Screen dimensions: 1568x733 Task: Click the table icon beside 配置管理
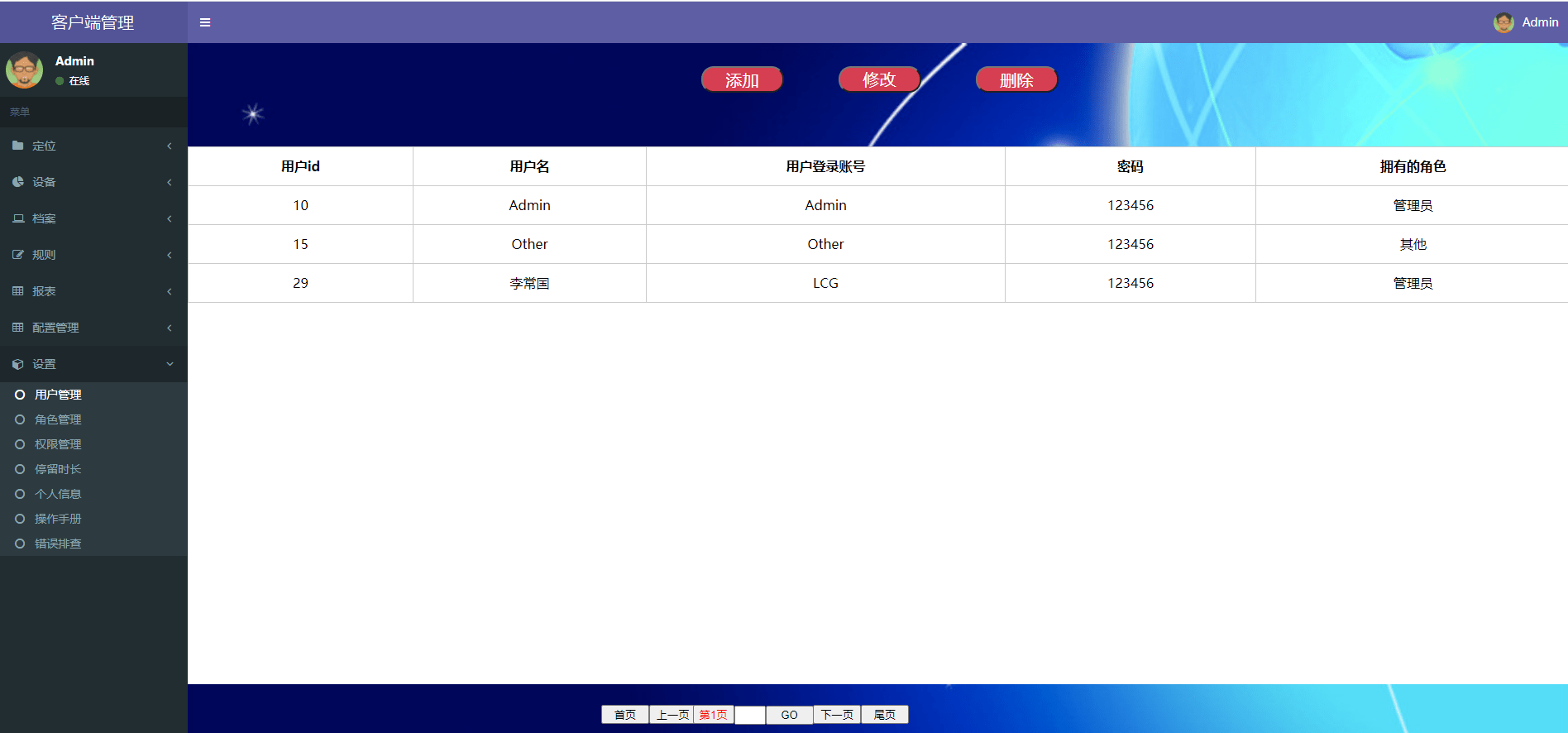click(17, 328)
